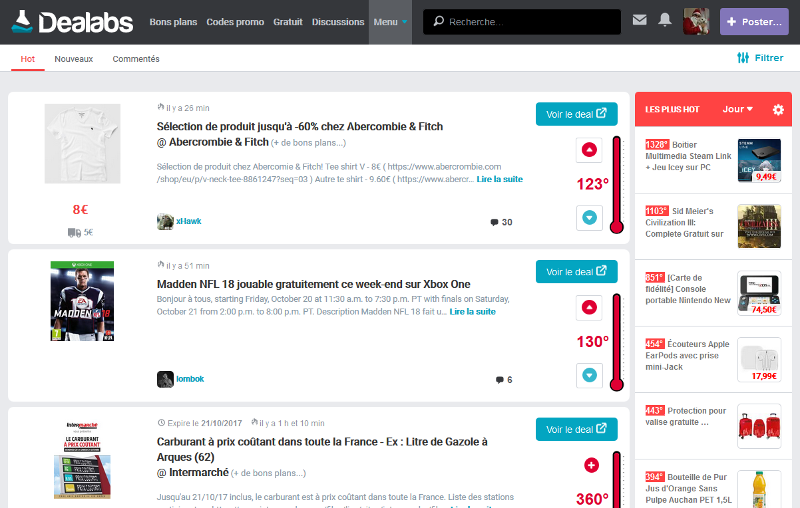Viewport: 800px width, 508px height.
Task: Vote hot on Carburant à prix coûtant deal
Action: point(591,465)
